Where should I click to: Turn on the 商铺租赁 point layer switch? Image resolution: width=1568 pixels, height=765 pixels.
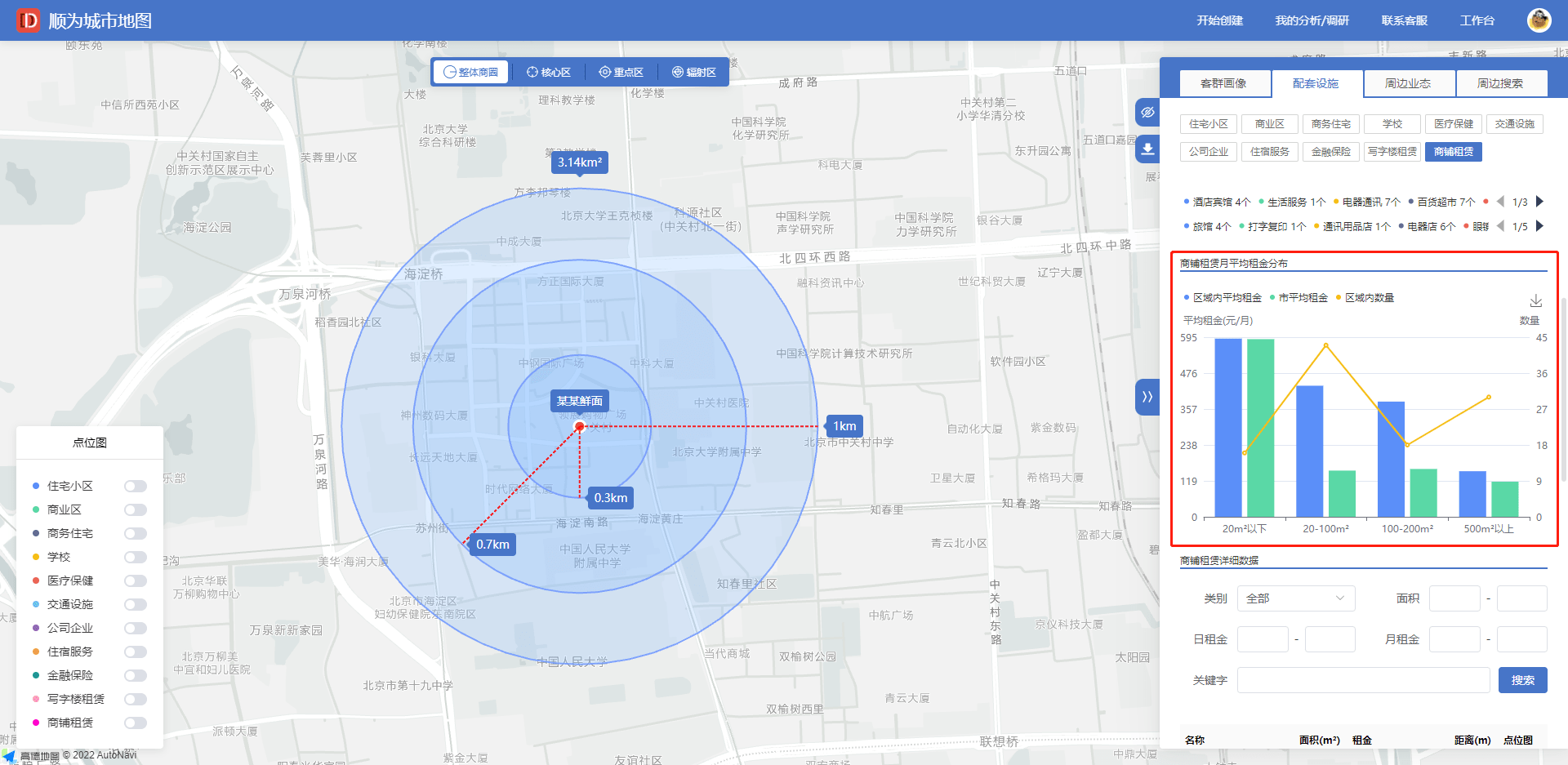[136, 723]
